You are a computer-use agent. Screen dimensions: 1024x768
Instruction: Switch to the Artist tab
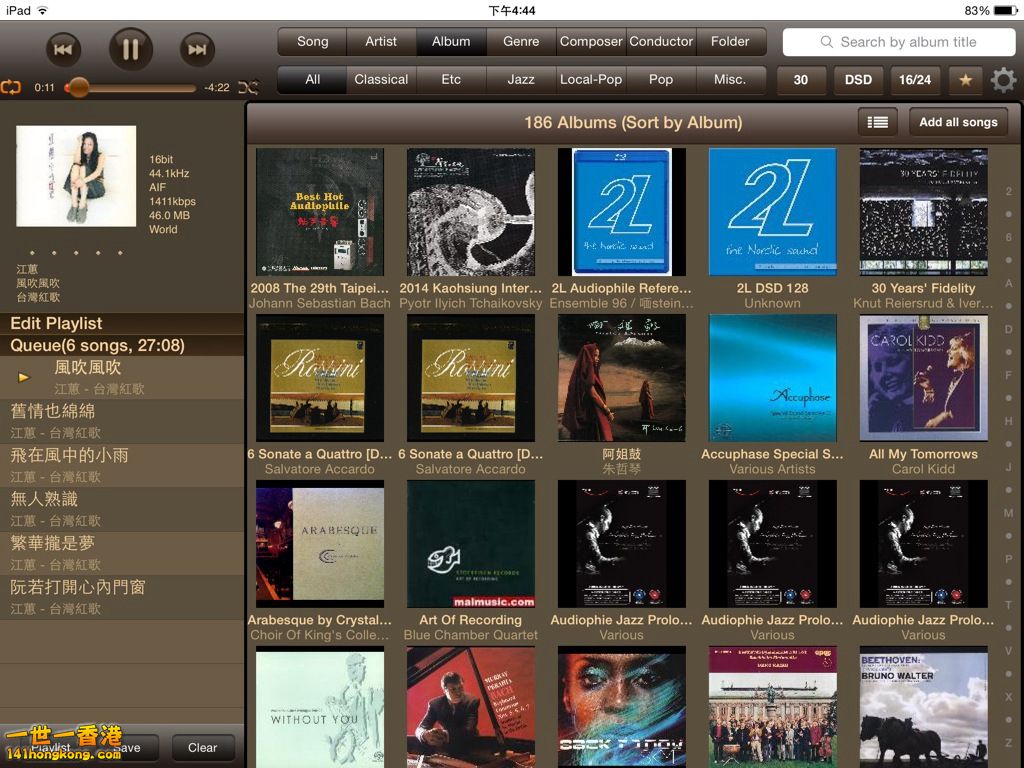click(381, 42)
